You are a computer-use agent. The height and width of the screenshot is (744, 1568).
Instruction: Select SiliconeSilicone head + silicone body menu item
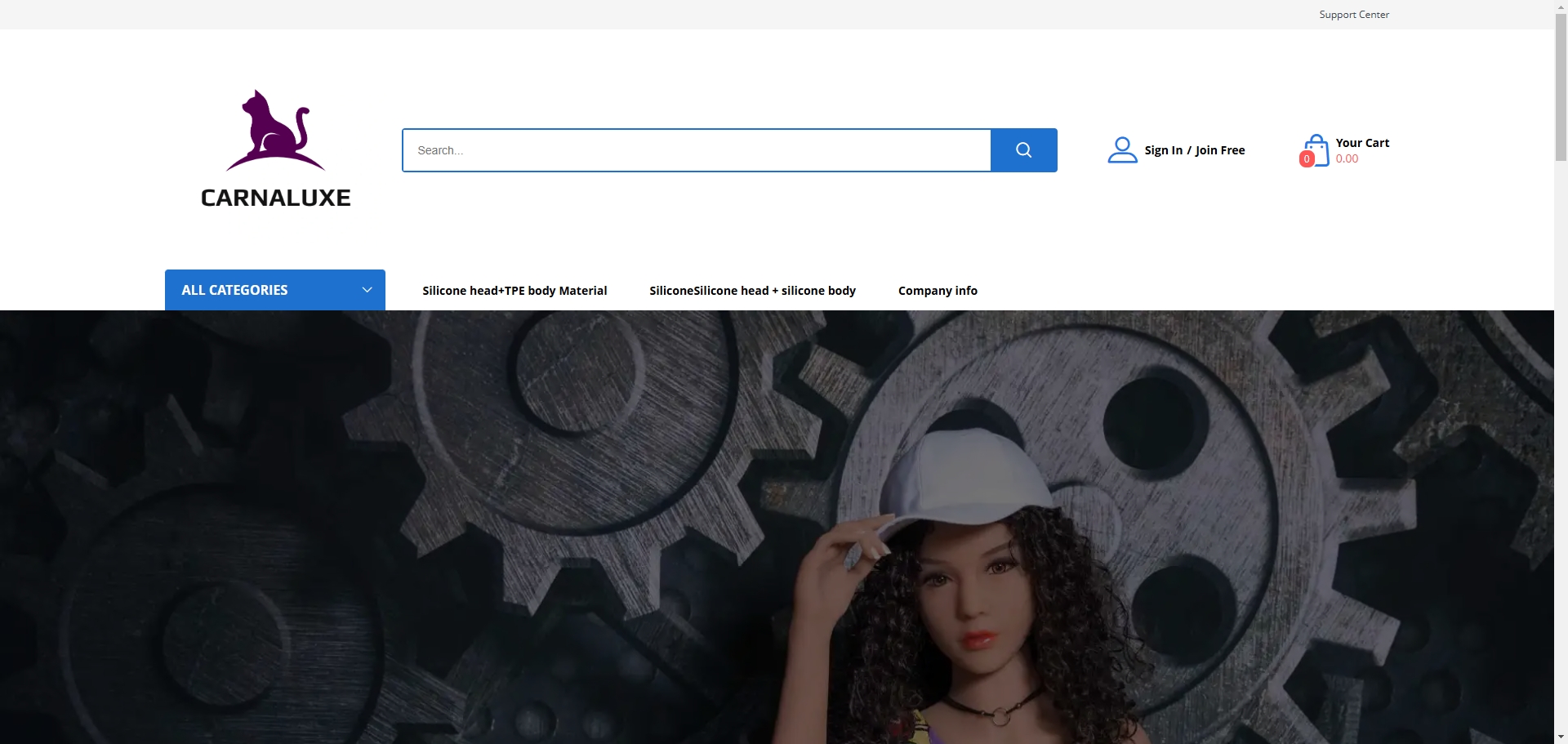click(752, 291)
